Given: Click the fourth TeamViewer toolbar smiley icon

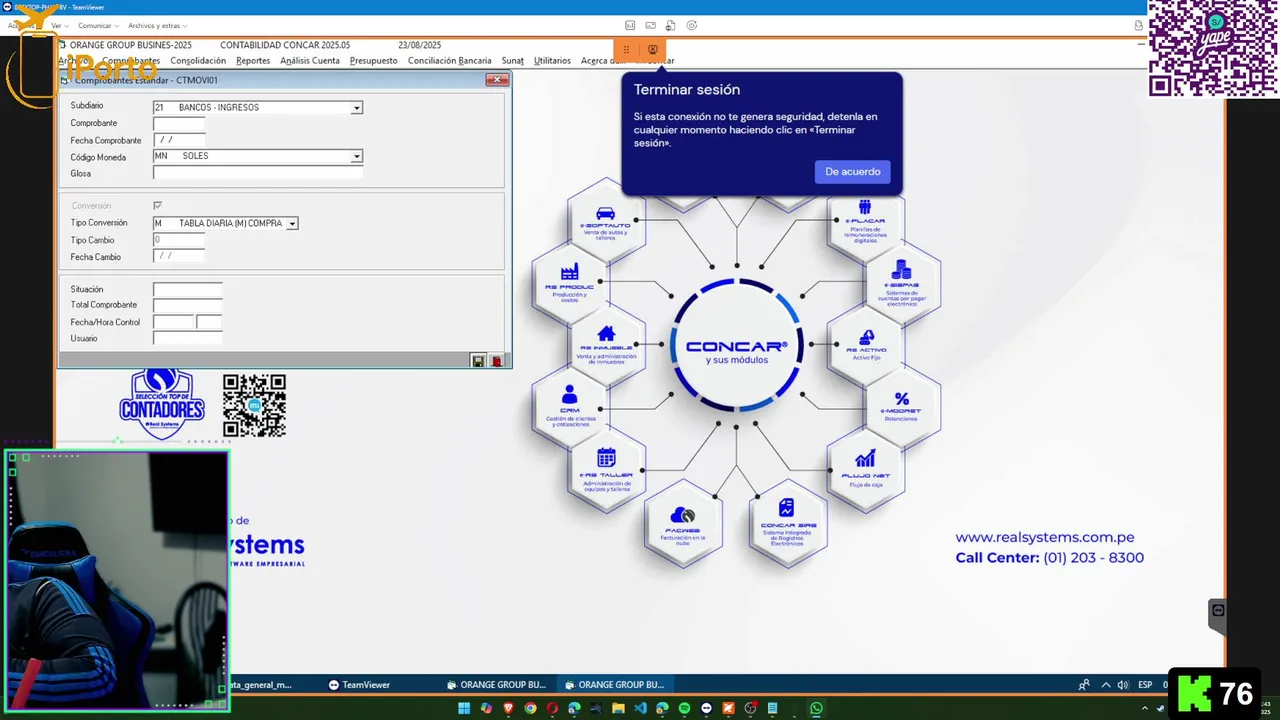Looking at the screenshot, I should pos(691,25).
